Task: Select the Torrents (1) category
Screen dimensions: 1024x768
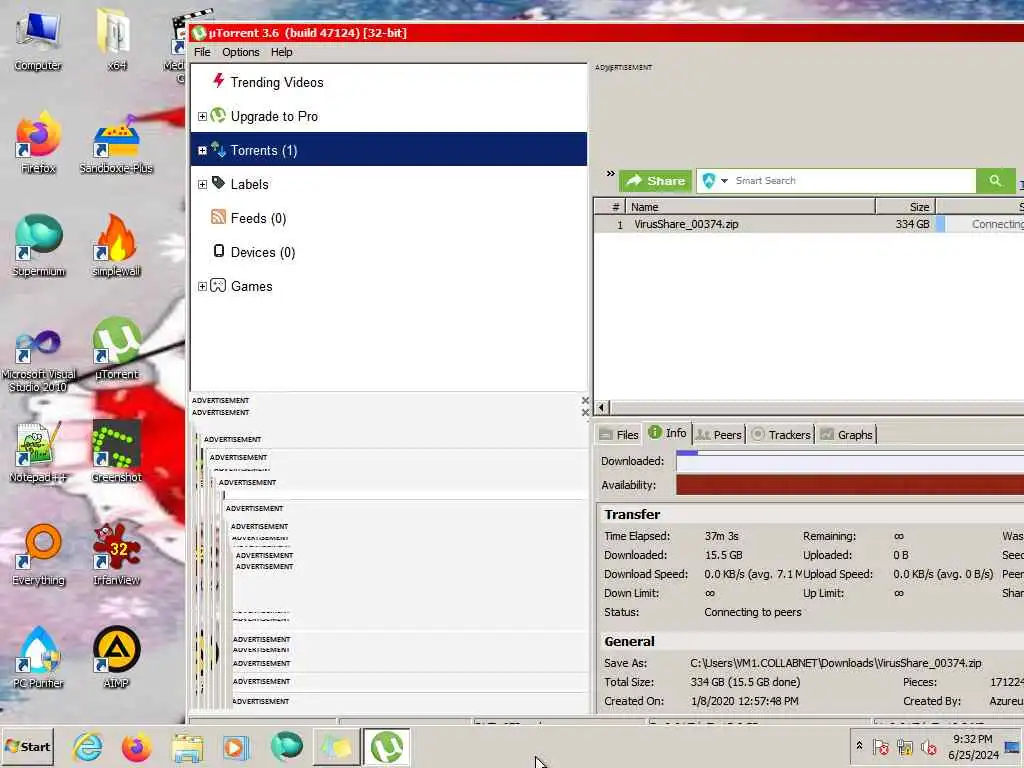Action: click(389, 150)
